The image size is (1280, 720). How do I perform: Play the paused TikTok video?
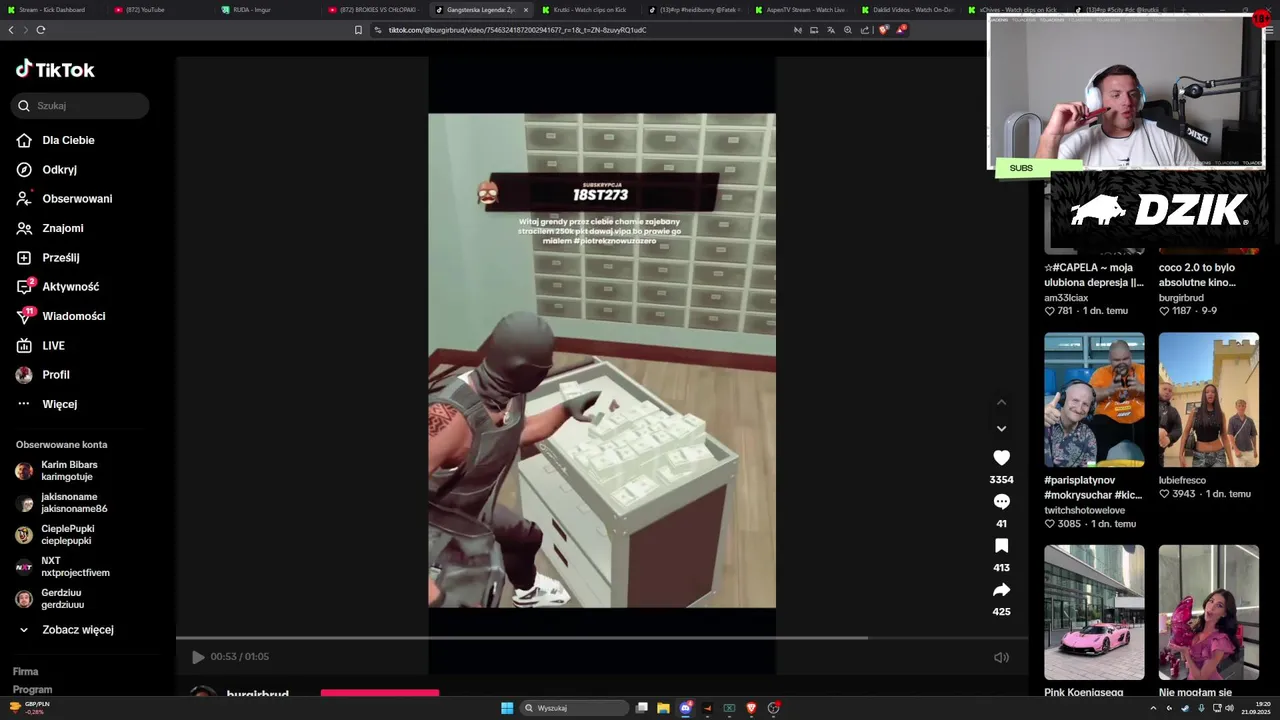coord(198,657)
